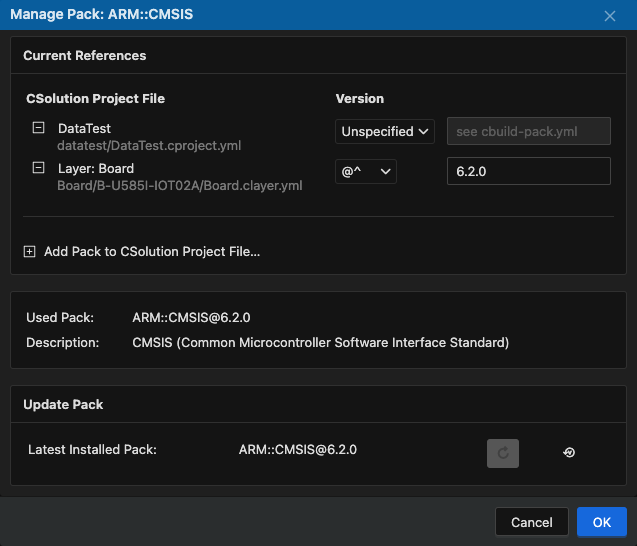
Task: Click the Description: label
Action: click(x=63, y=342)
